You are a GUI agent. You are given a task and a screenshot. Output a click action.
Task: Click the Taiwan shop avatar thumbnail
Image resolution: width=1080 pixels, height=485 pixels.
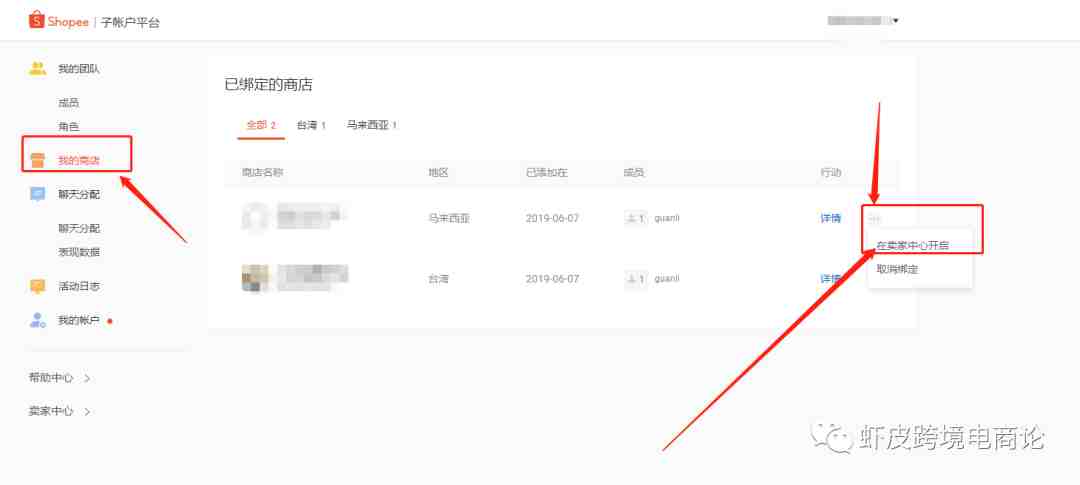[x=254, y=278]
